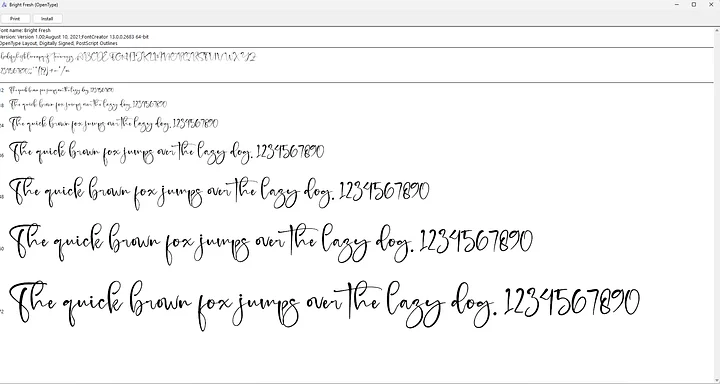Close the Bright Fresh font window

[711, 5]
